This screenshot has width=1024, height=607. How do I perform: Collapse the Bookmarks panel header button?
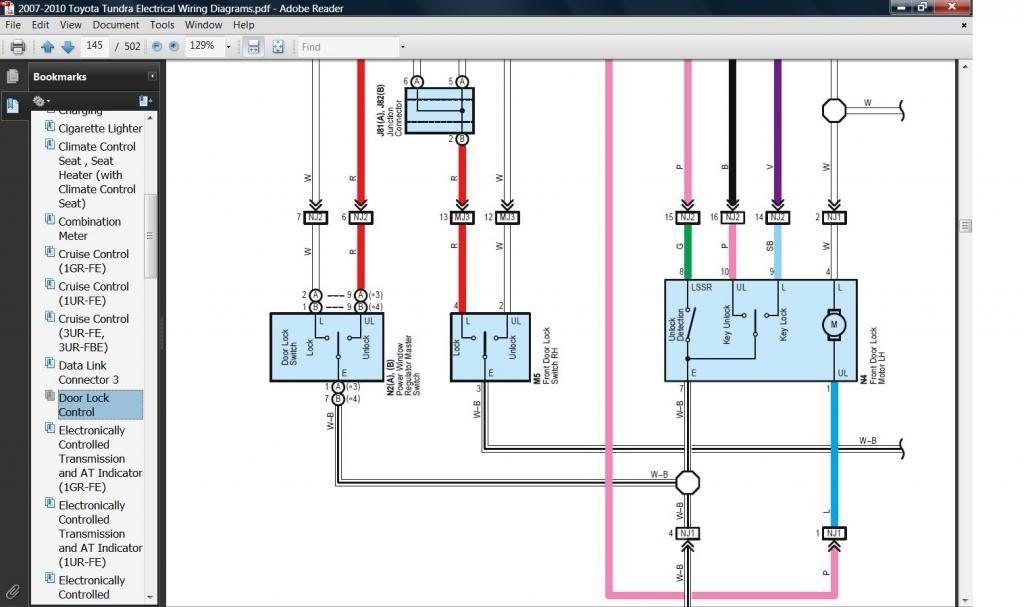(152, 76)
